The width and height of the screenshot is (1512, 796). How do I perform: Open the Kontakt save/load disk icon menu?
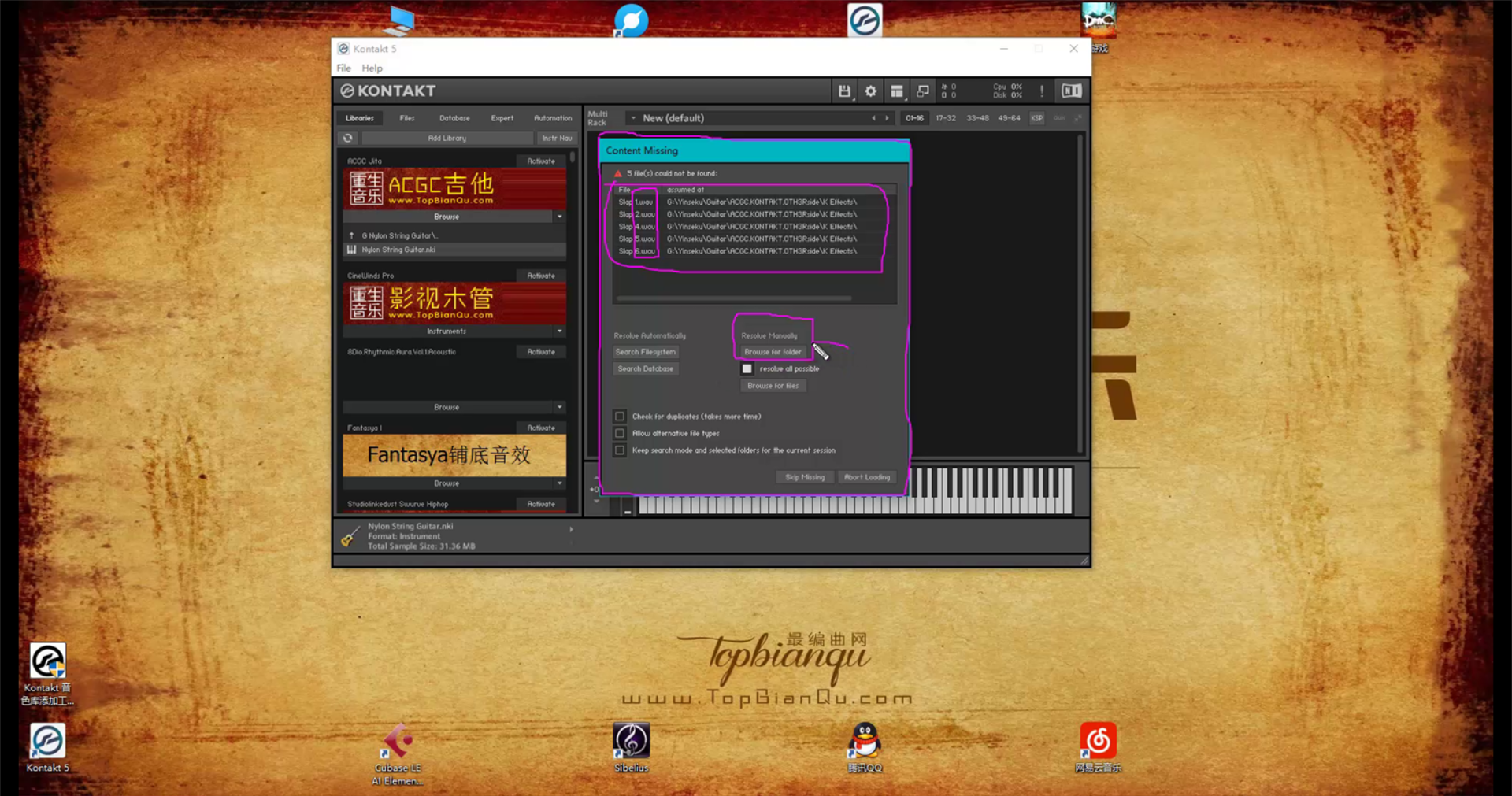(844, 91)
